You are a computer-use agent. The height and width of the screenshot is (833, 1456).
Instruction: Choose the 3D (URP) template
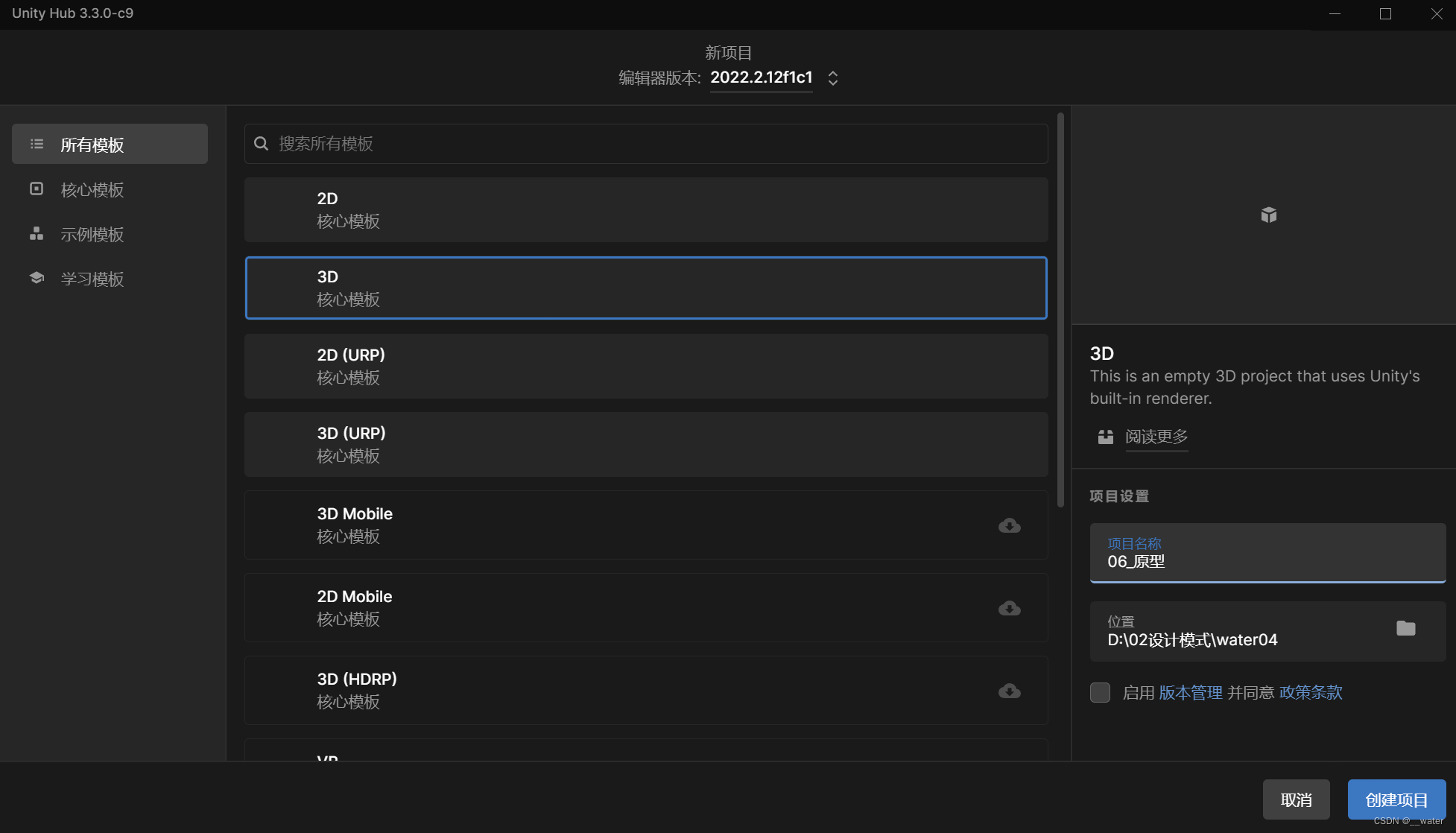[x=646, y=444]
